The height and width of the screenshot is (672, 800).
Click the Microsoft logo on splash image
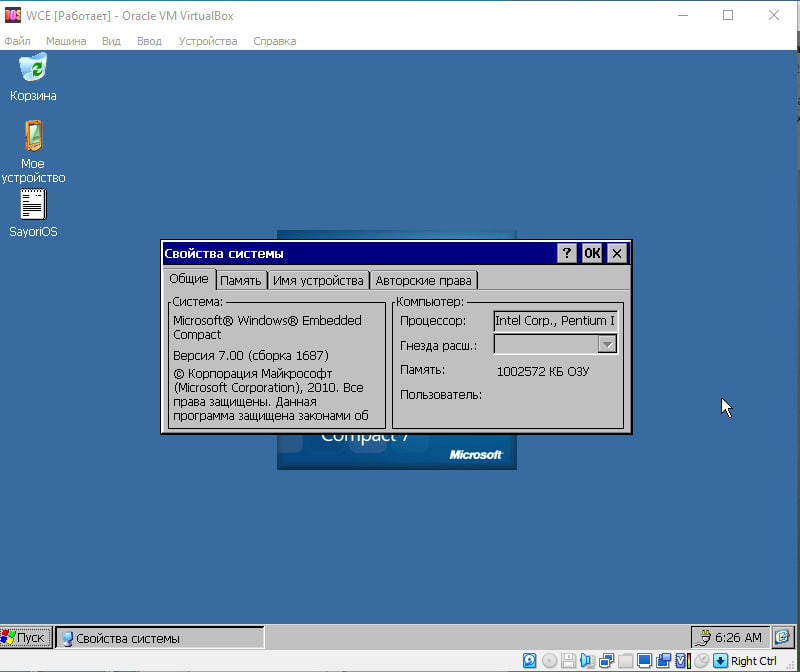[x=476, y=455]
